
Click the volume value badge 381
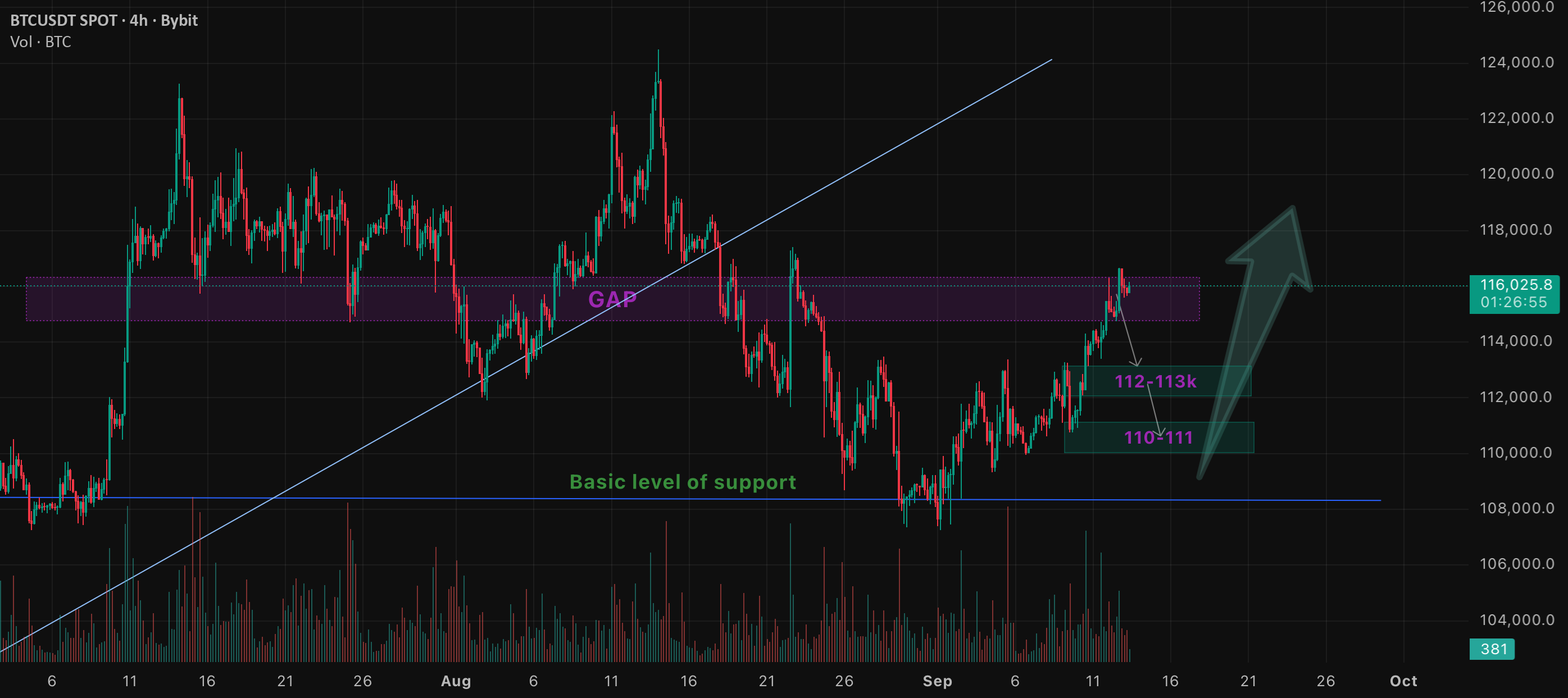tap(1492, 649)
